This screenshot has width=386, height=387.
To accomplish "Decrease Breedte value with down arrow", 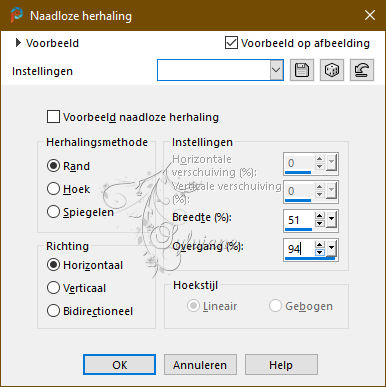I will tap(320, 224).
